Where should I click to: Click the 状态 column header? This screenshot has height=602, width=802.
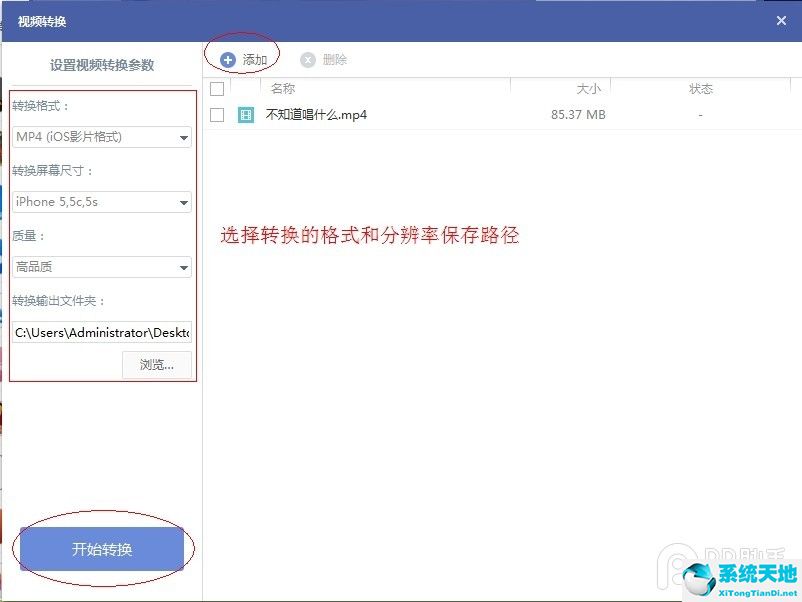click(x=700, y=88)
